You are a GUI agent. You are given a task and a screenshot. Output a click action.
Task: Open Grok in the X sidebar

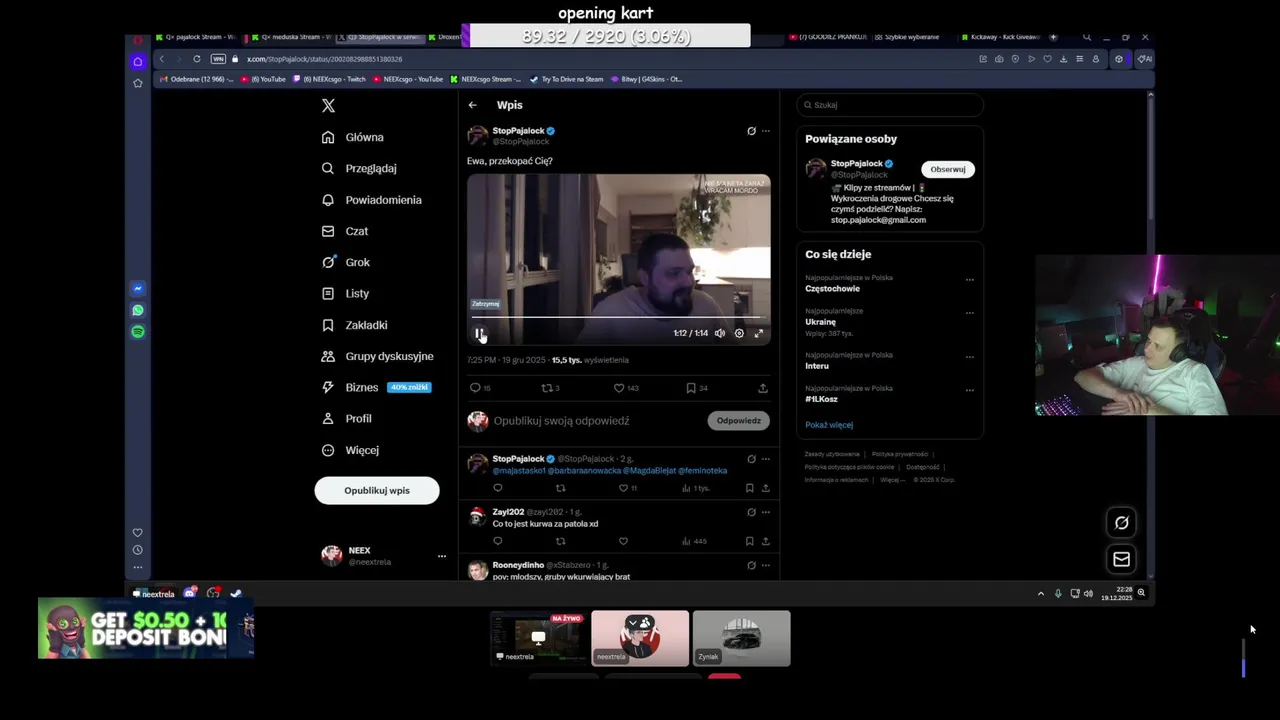(346, 262)
